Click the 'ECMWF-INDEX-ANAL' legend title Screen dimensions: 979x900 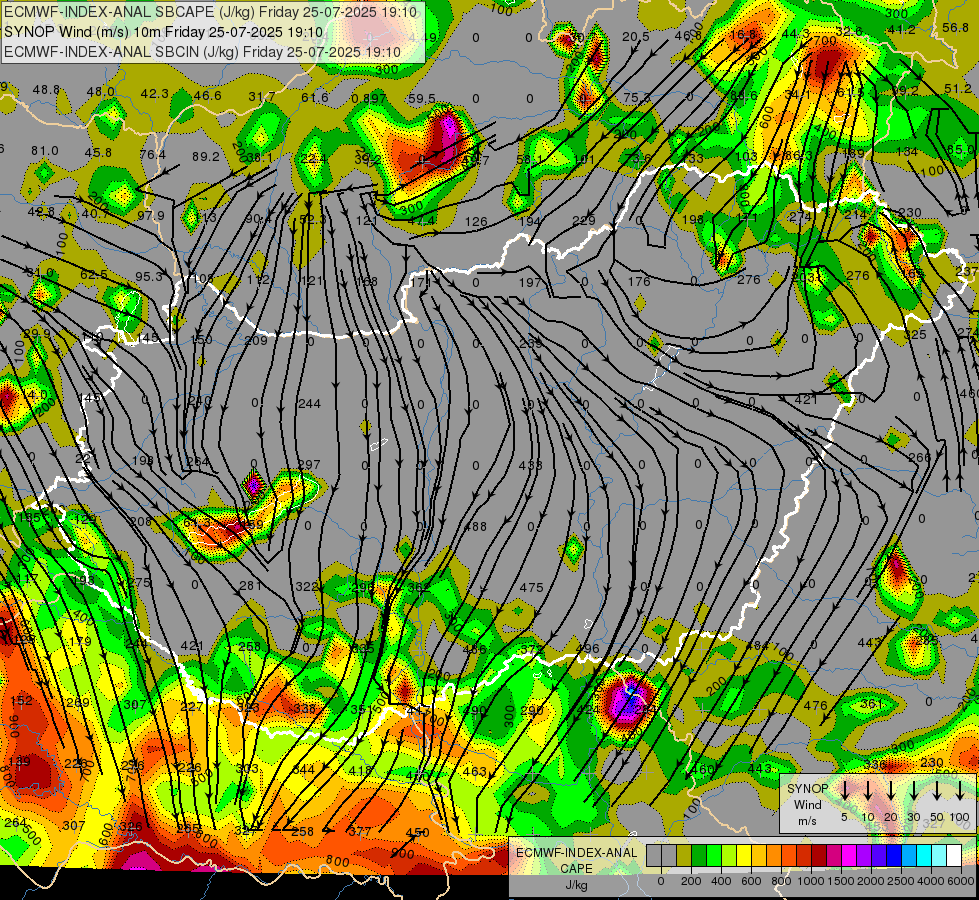tap(577, 853)
